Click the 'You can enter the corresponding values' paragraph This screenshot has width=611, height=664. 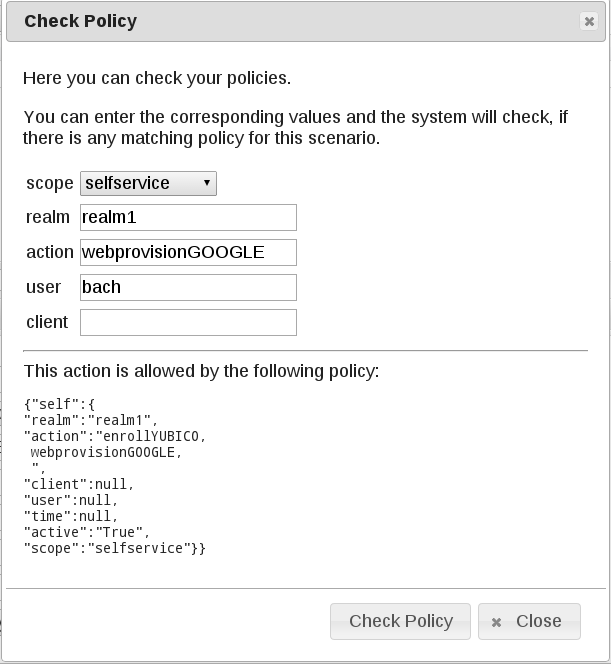(x=295, y=127)
